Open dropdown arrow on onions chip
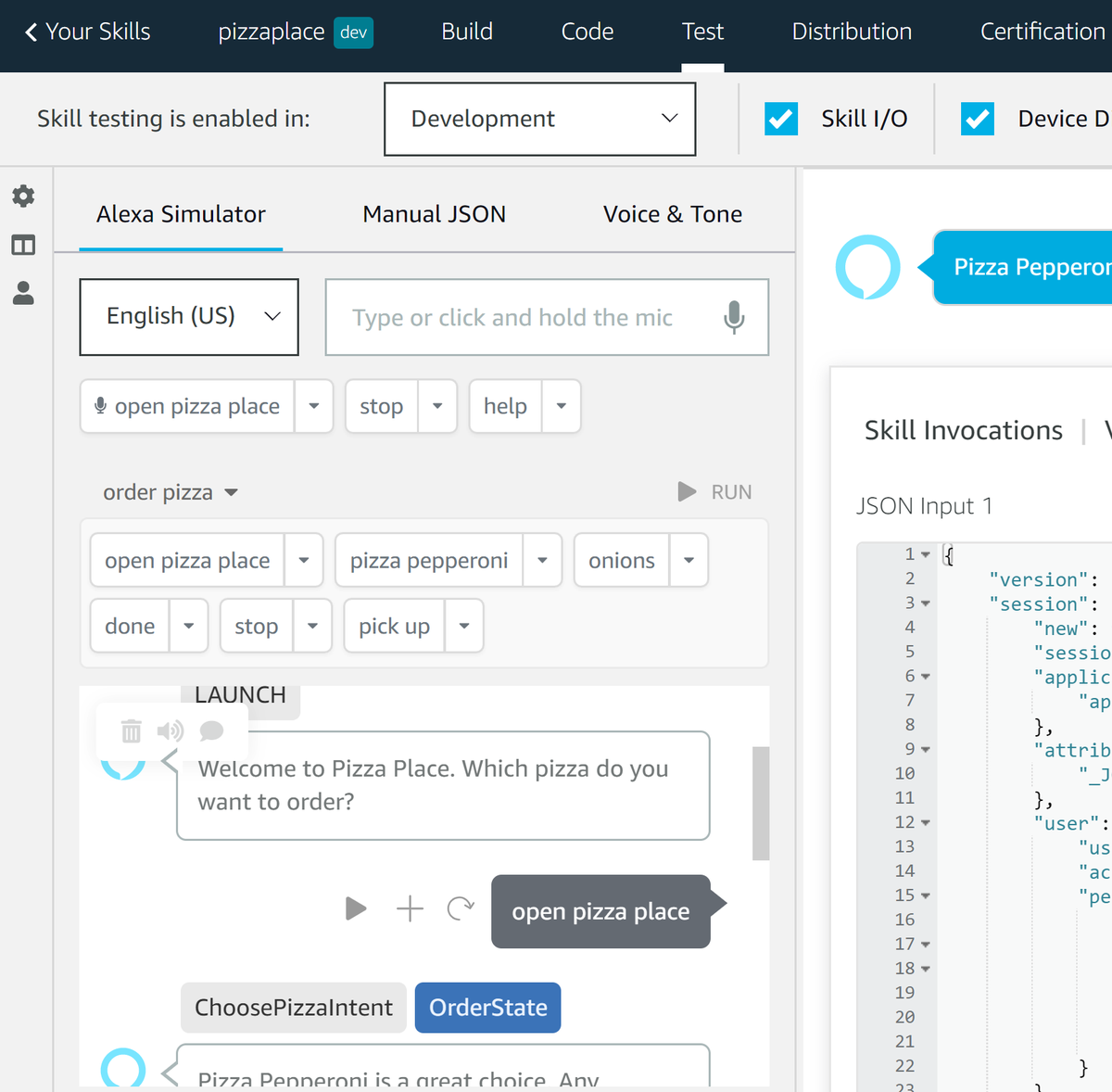This screenshot has height=1092, width=1112. 689,560
